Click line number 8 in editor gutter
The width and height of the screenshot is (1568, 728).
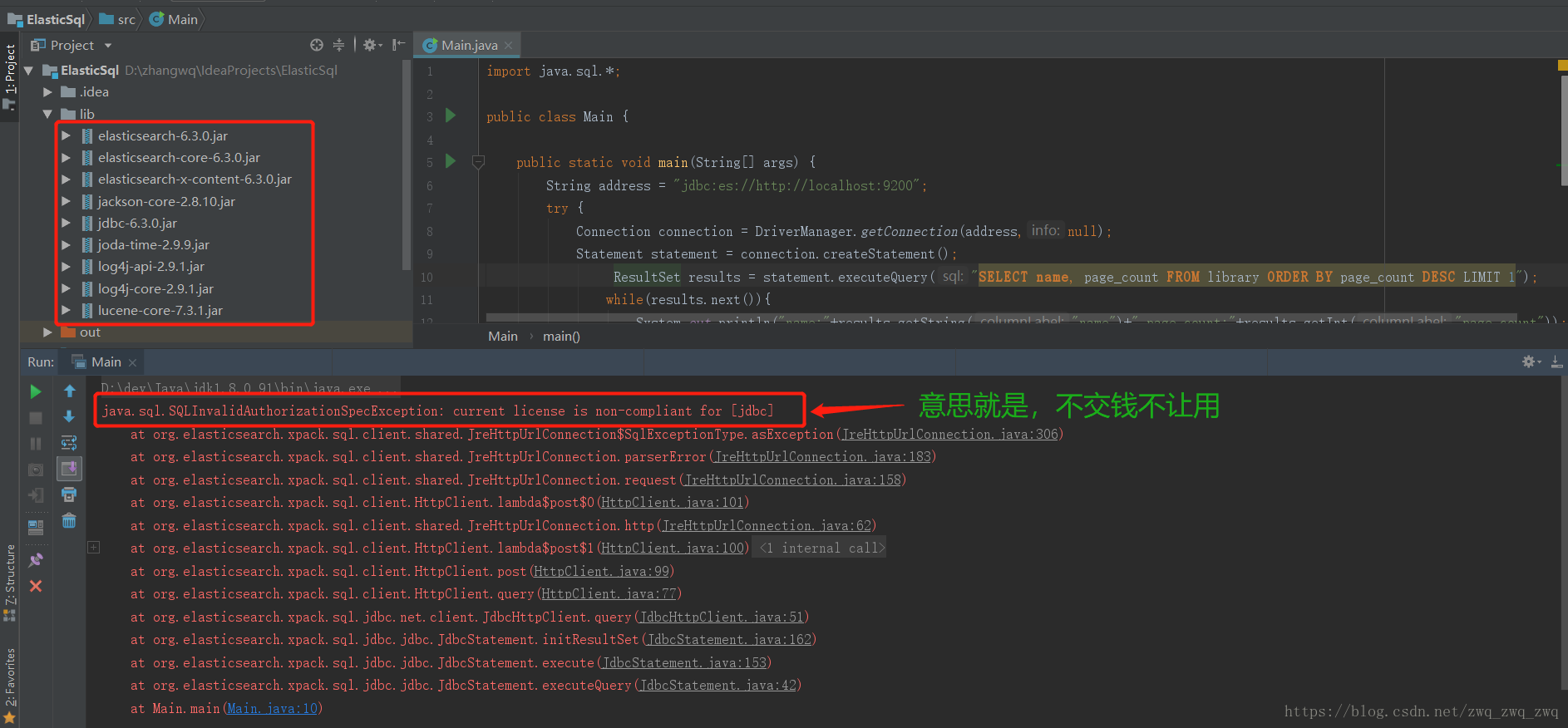tap(430, 231)
